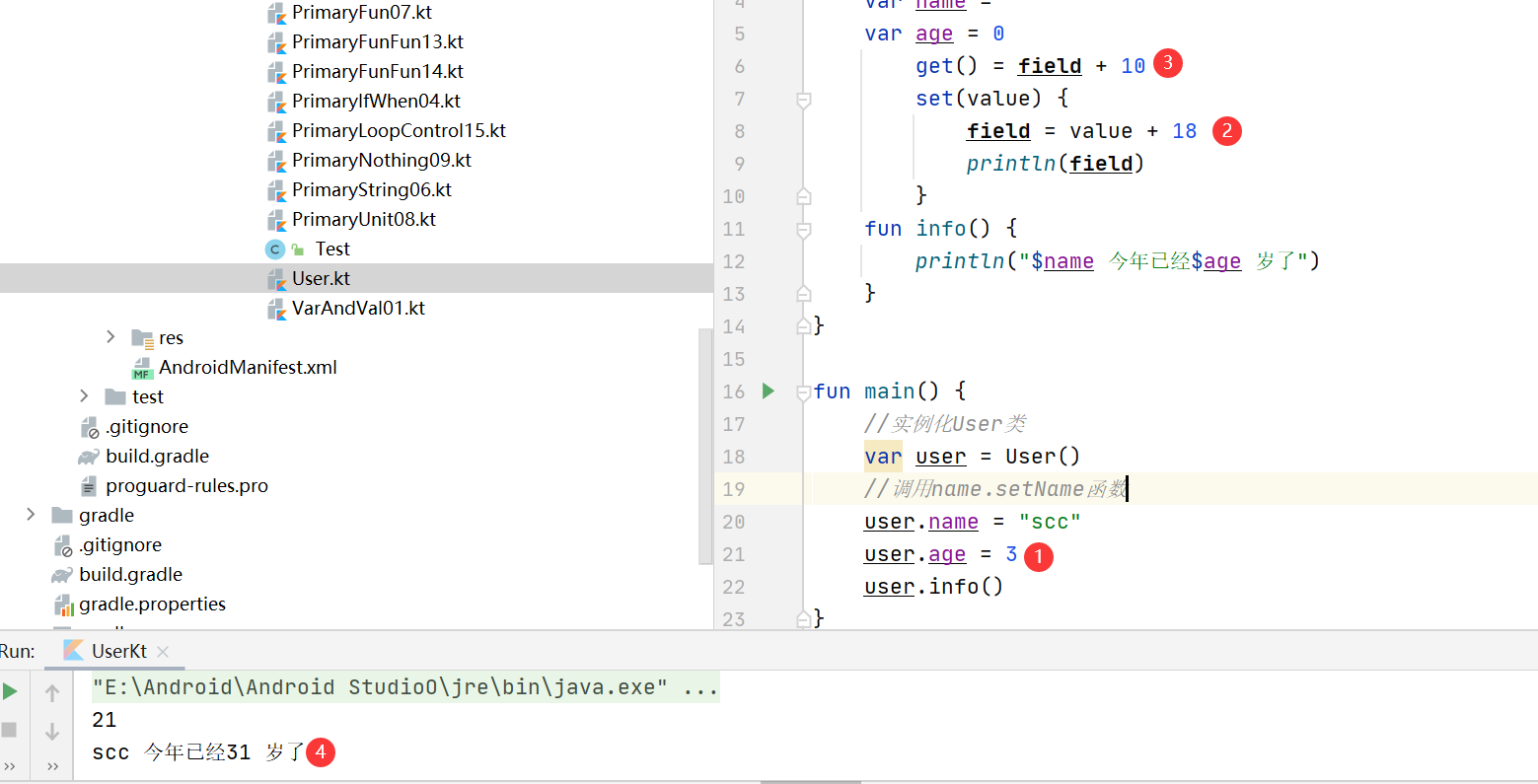Screen dimensions: 1538x784
Task: Click icon of gradle.properties
Action: [x=63, y=606]
